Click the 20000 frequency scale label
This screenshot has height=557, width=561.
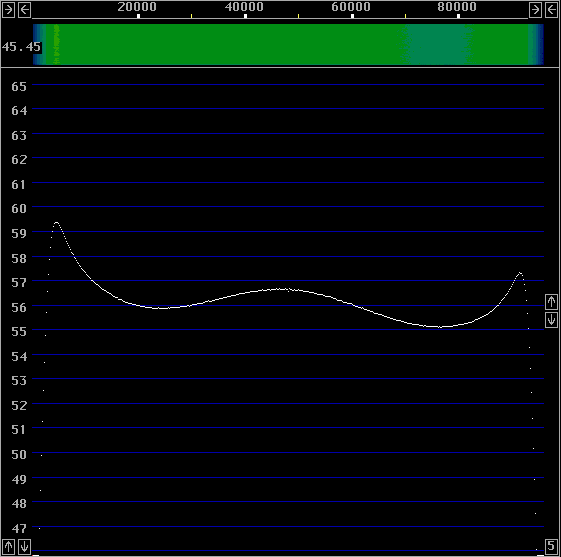[137, 7]
